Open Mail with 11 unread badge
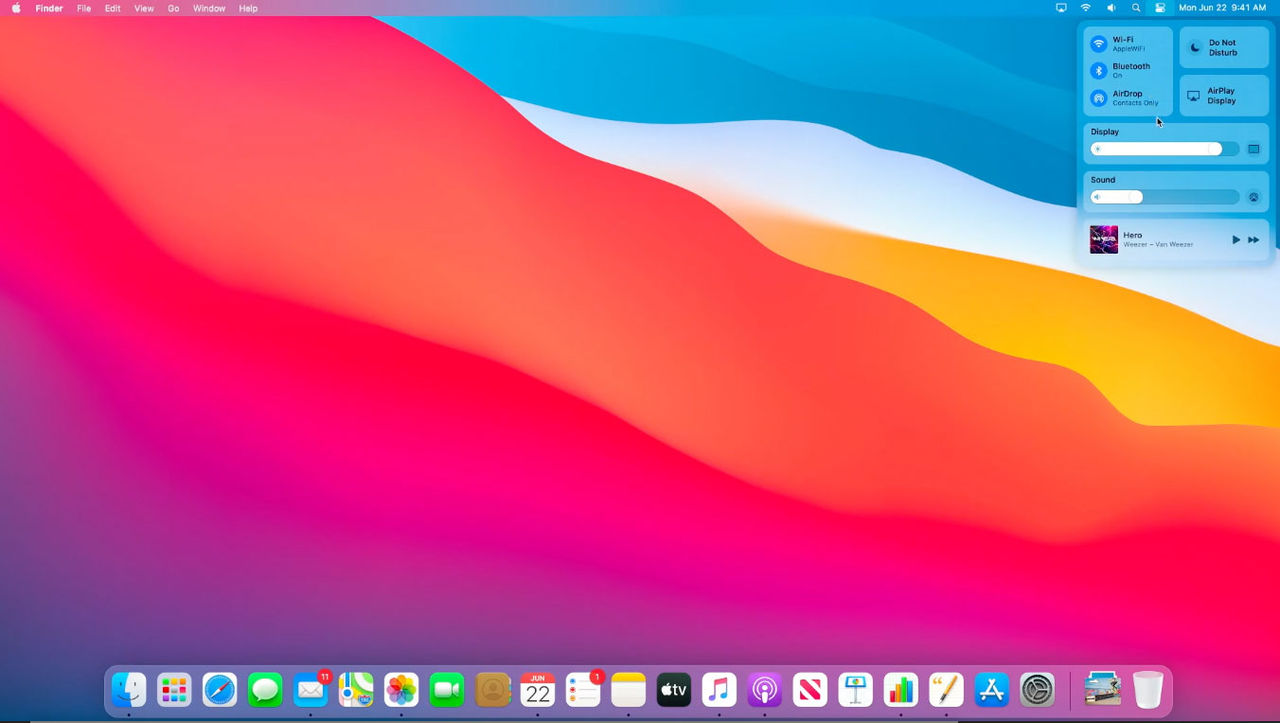The image size is (1280, 723). [x=311, y=689]
